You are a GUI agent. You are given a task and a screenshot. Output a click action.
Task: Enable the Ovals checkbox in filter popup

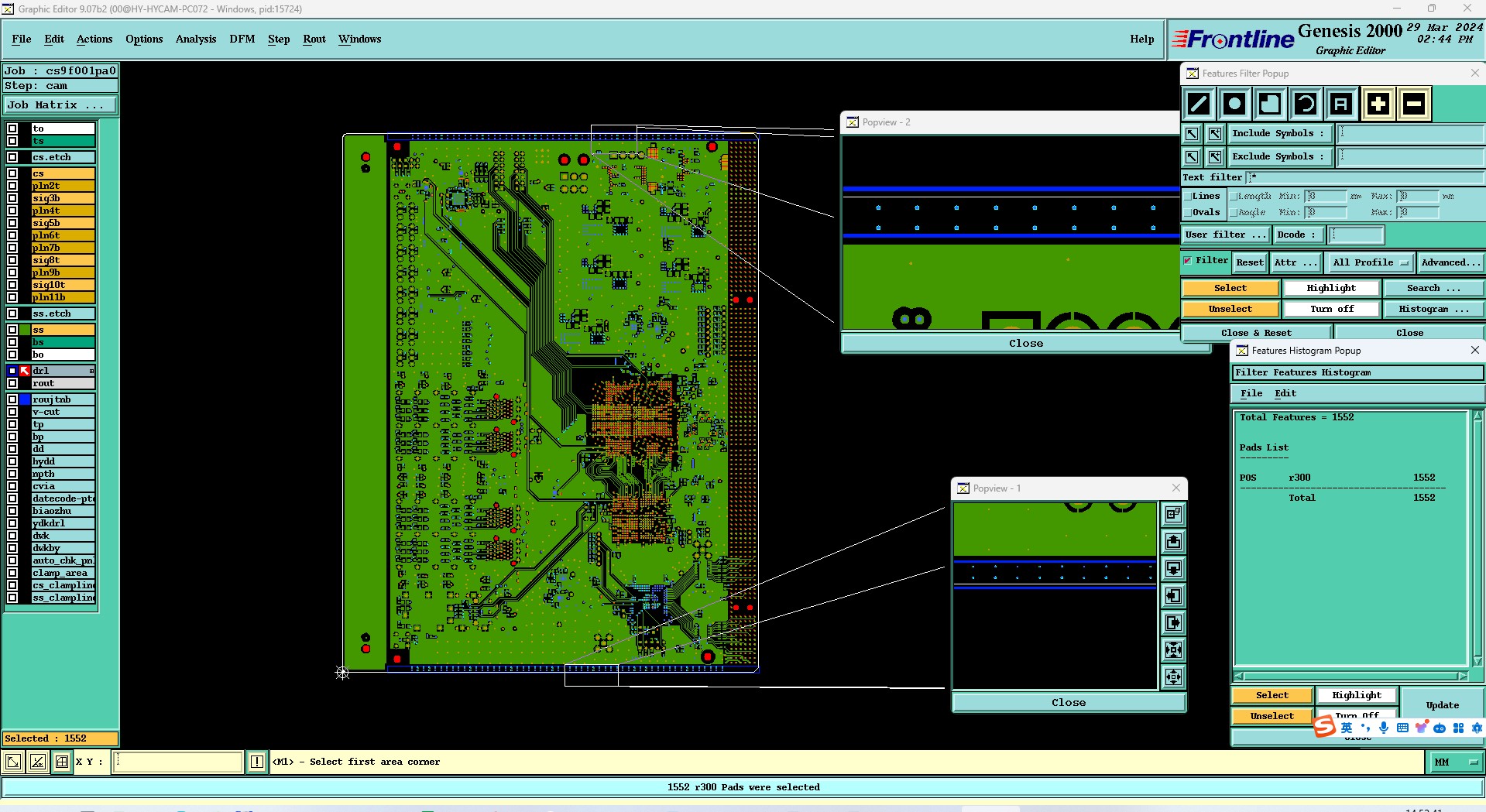click(1188, 213)
